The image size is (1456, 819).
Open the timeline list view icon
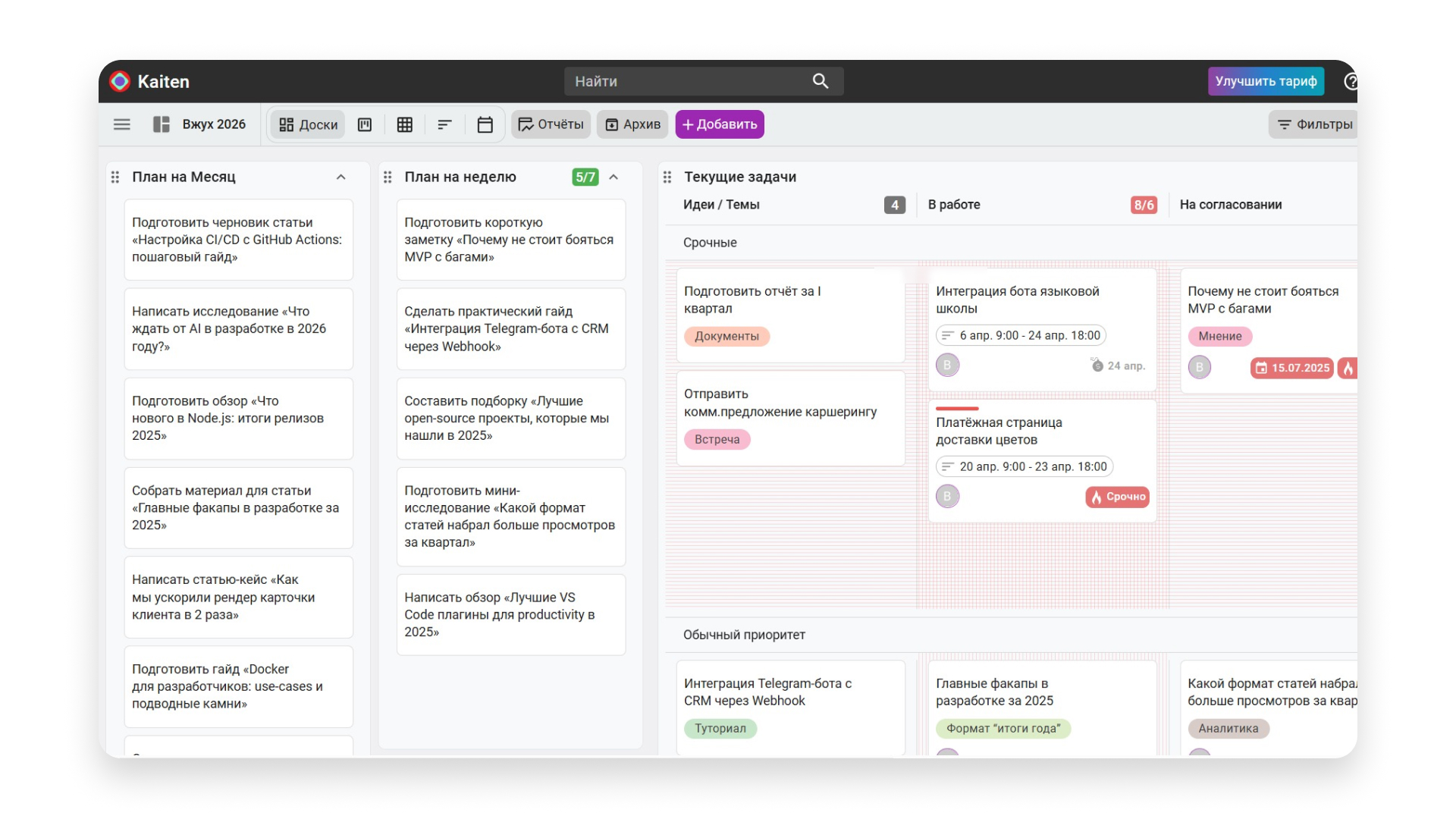(x=445, y=124)
